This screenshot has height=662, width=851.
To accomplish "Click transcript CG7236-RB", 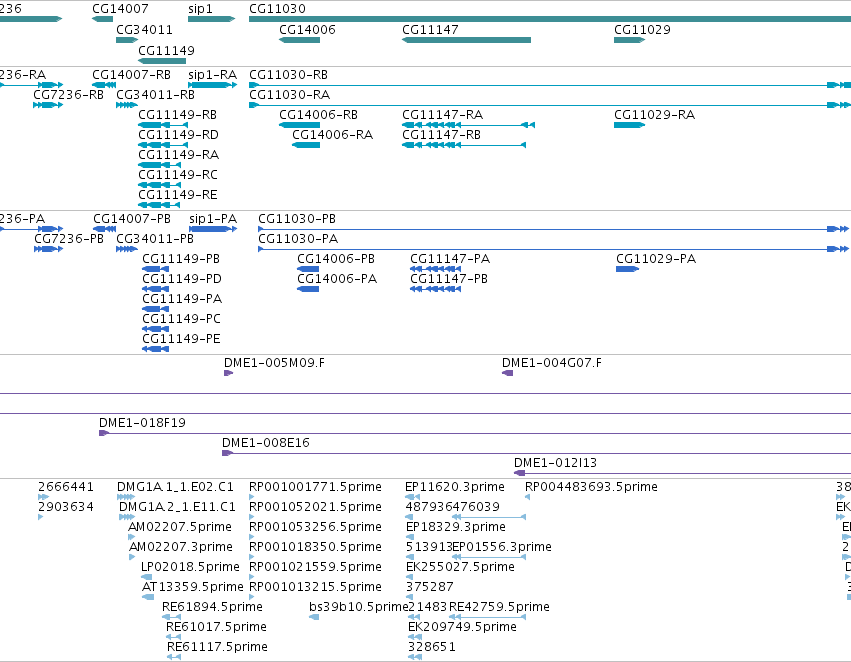I will [x=68, y=94].
